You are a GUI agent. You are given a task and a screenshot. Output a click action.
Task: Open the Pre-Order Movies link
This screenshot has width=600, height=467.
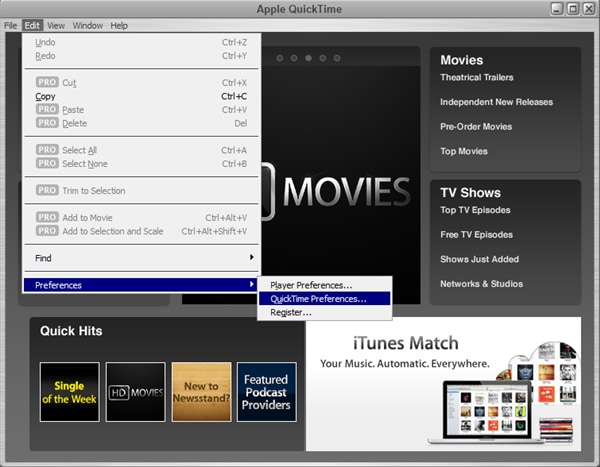476,126
